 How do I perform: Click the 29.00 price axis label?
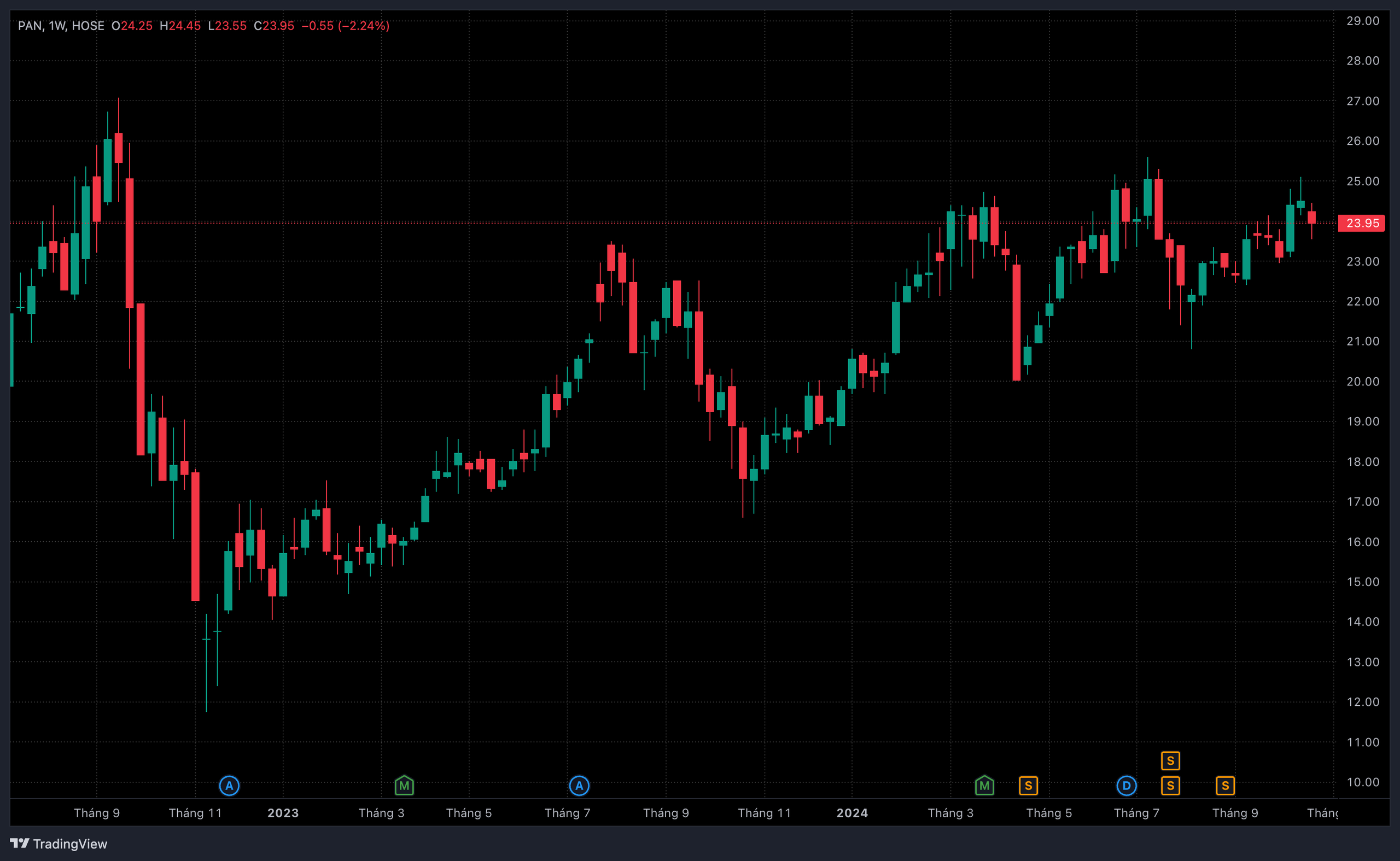coord(1363,21)
